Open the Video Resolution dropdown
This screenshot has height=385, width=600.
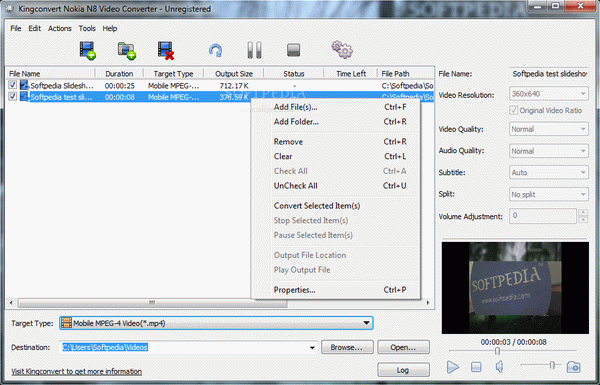click(548, 94)
